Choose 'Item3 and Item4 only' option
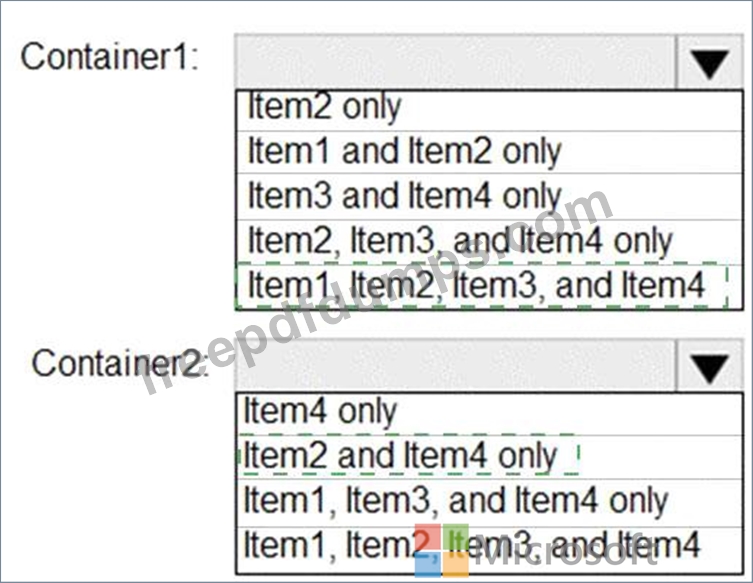Image resolution: width=753 pixels, height=583 pixels. tap(489, 196)
